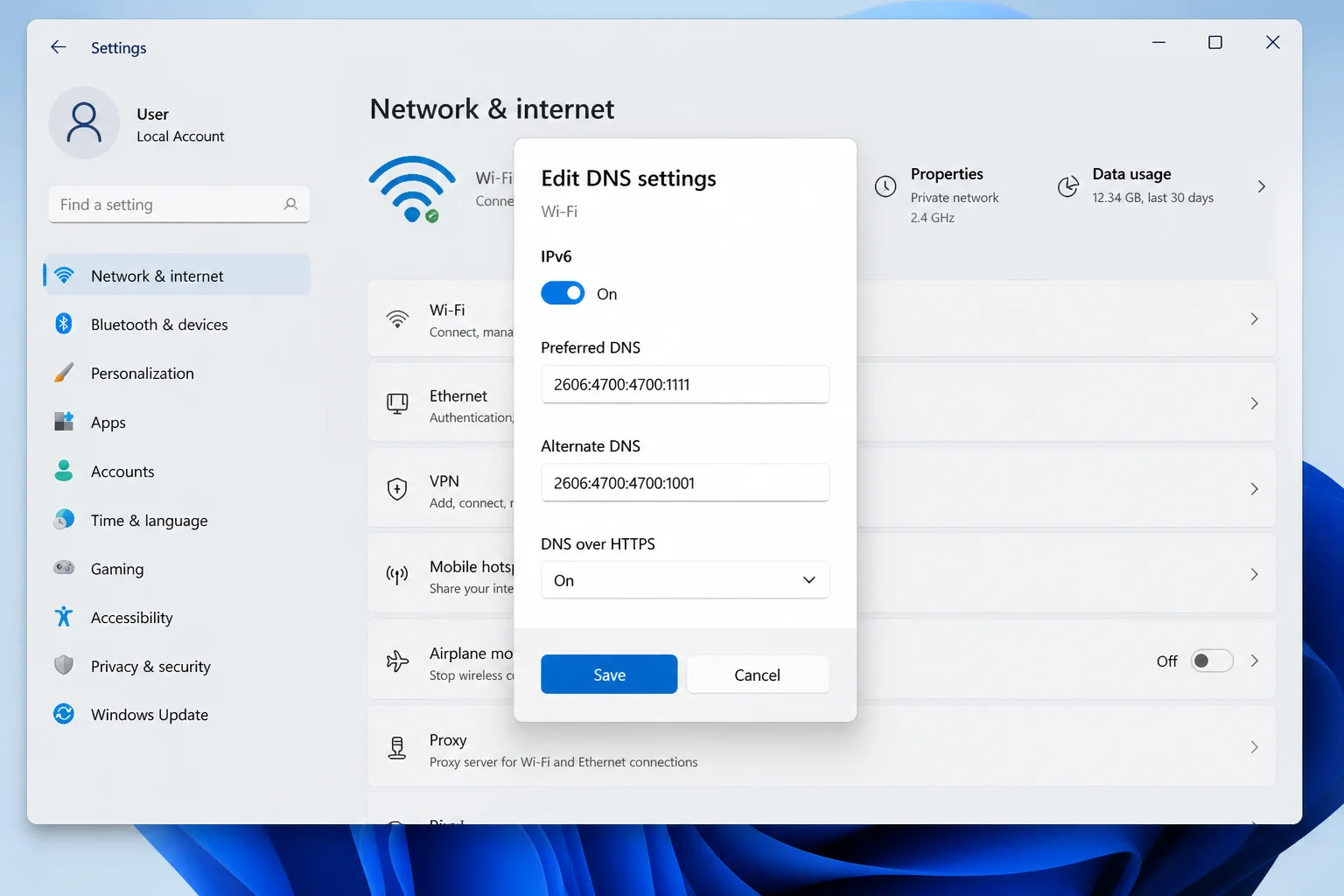Click the User Local Account name
Screen dimensions: 1344x896
180,124
